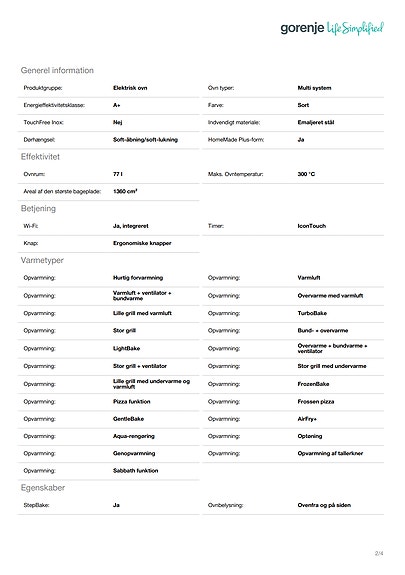
Task: Click the 300 °C max temperature value
Action: pyautogui.click(x=306, y=174)
